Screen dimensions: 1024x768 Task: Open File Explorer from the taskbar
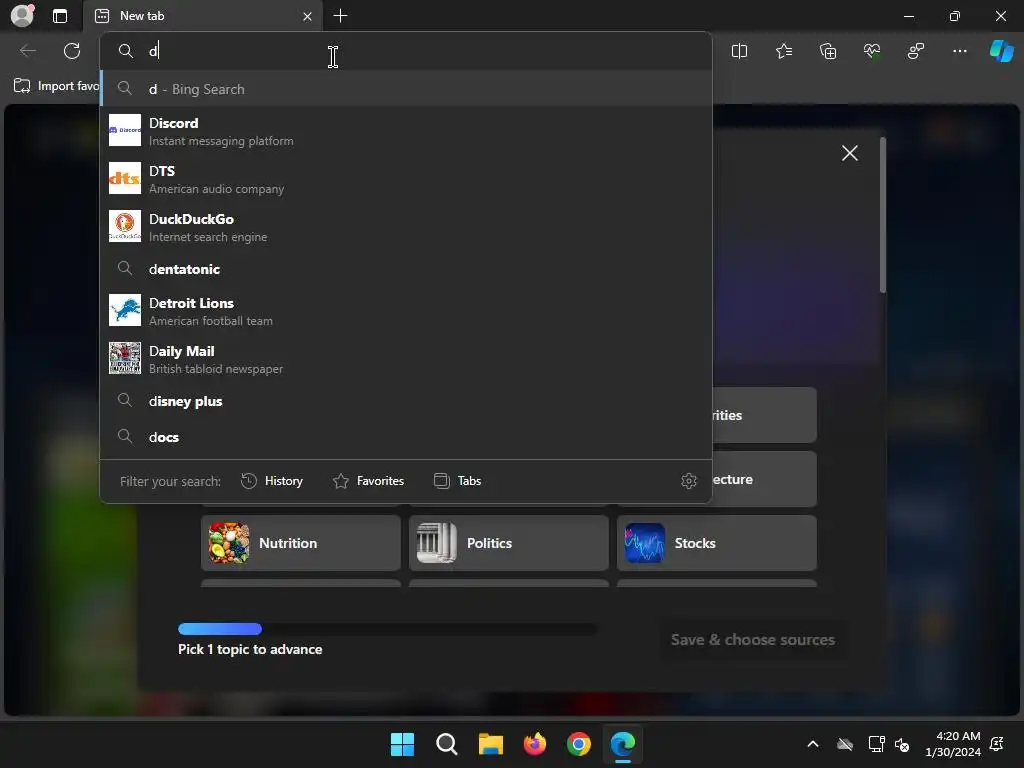click(490, 744)
